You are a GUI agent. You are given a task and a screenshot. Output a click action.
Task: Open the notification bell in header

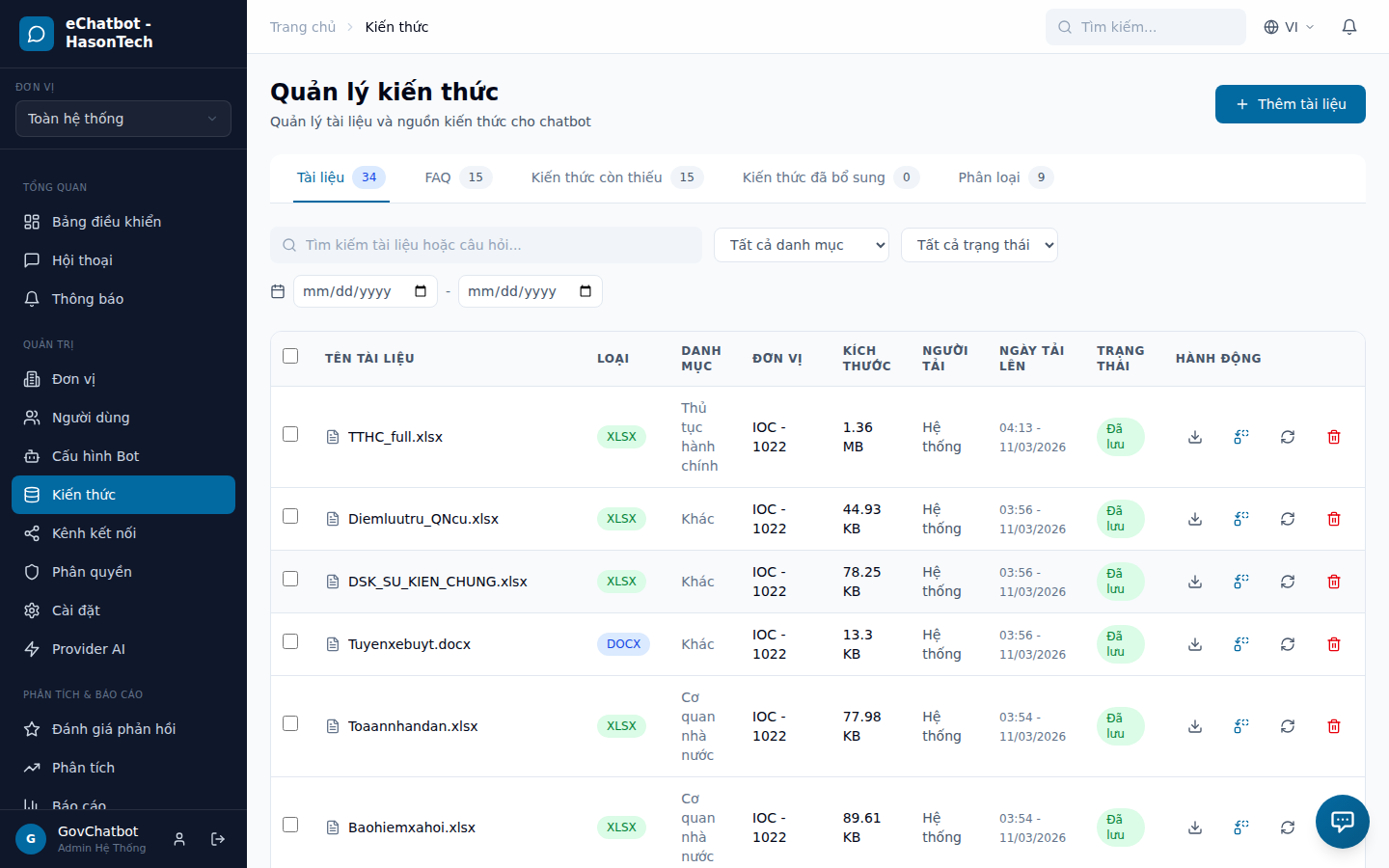pyautogui.click(x=1349, y=27)
